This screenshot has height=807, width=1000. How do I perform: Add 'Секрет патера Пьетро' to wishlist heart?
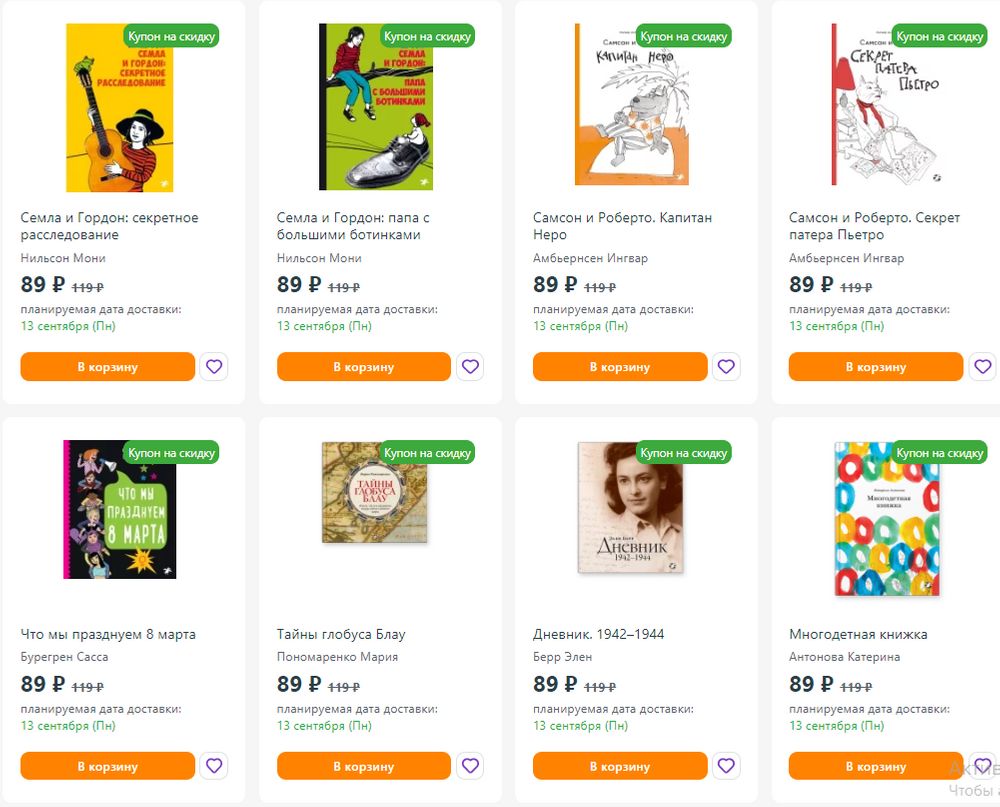pos(982,367)
